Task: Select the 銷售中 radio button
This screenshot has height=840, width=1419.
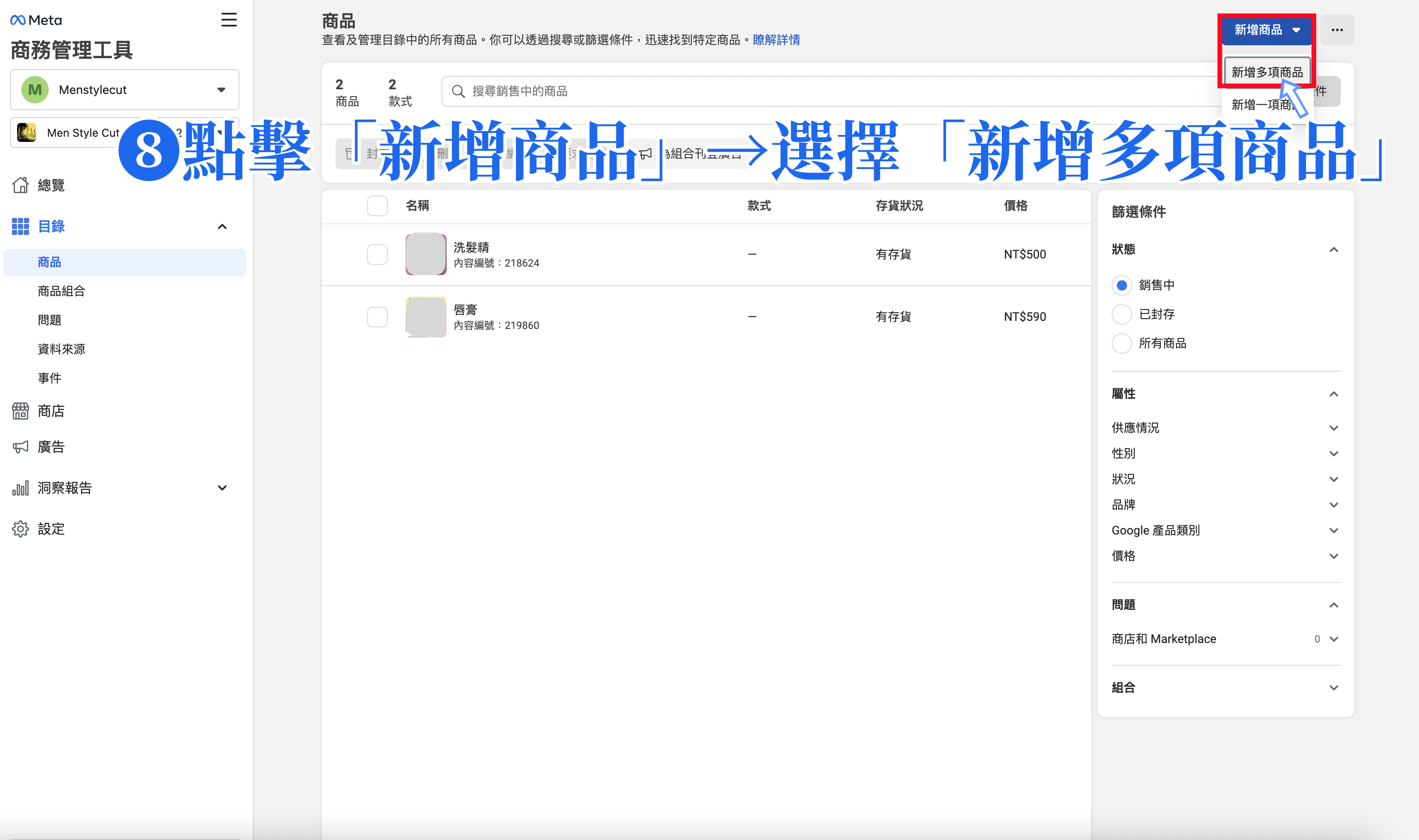Action: click(x=1121, y=285)
